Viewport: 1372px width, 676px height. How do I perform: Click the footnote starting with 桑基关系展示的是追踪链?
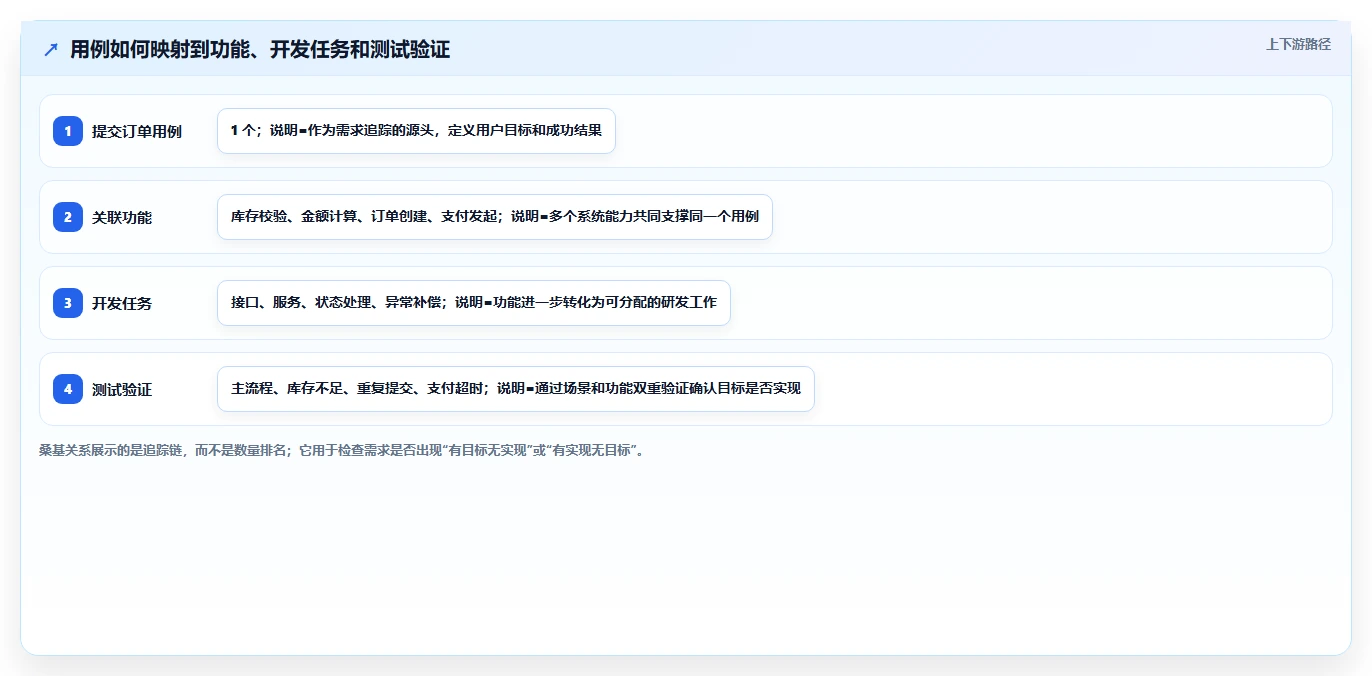click(x=343, y=450)
